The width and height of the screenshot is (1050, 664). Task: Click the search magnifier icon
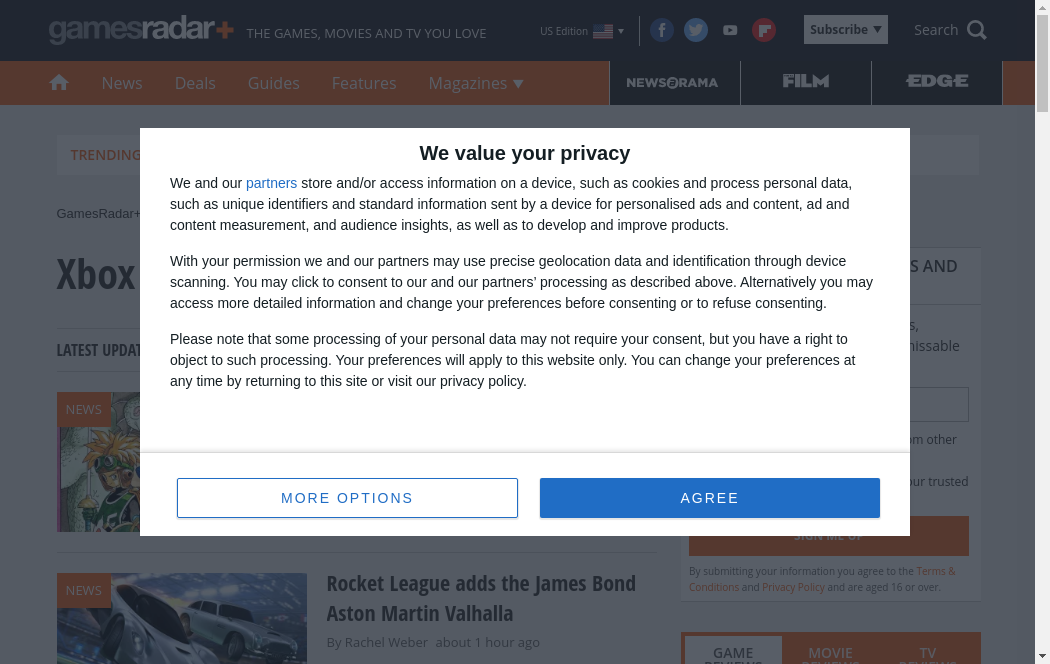977,30
